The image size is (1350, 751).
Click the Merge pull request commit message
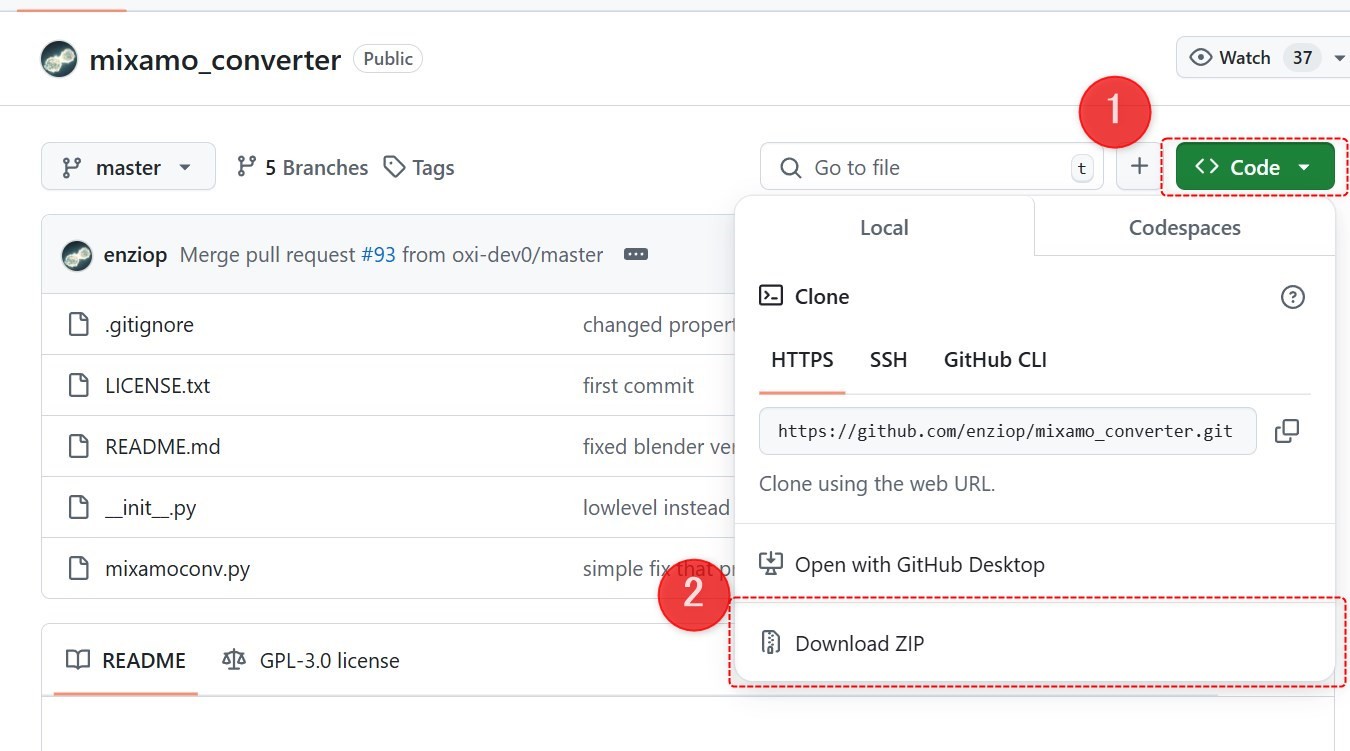(x=391, y=255)
